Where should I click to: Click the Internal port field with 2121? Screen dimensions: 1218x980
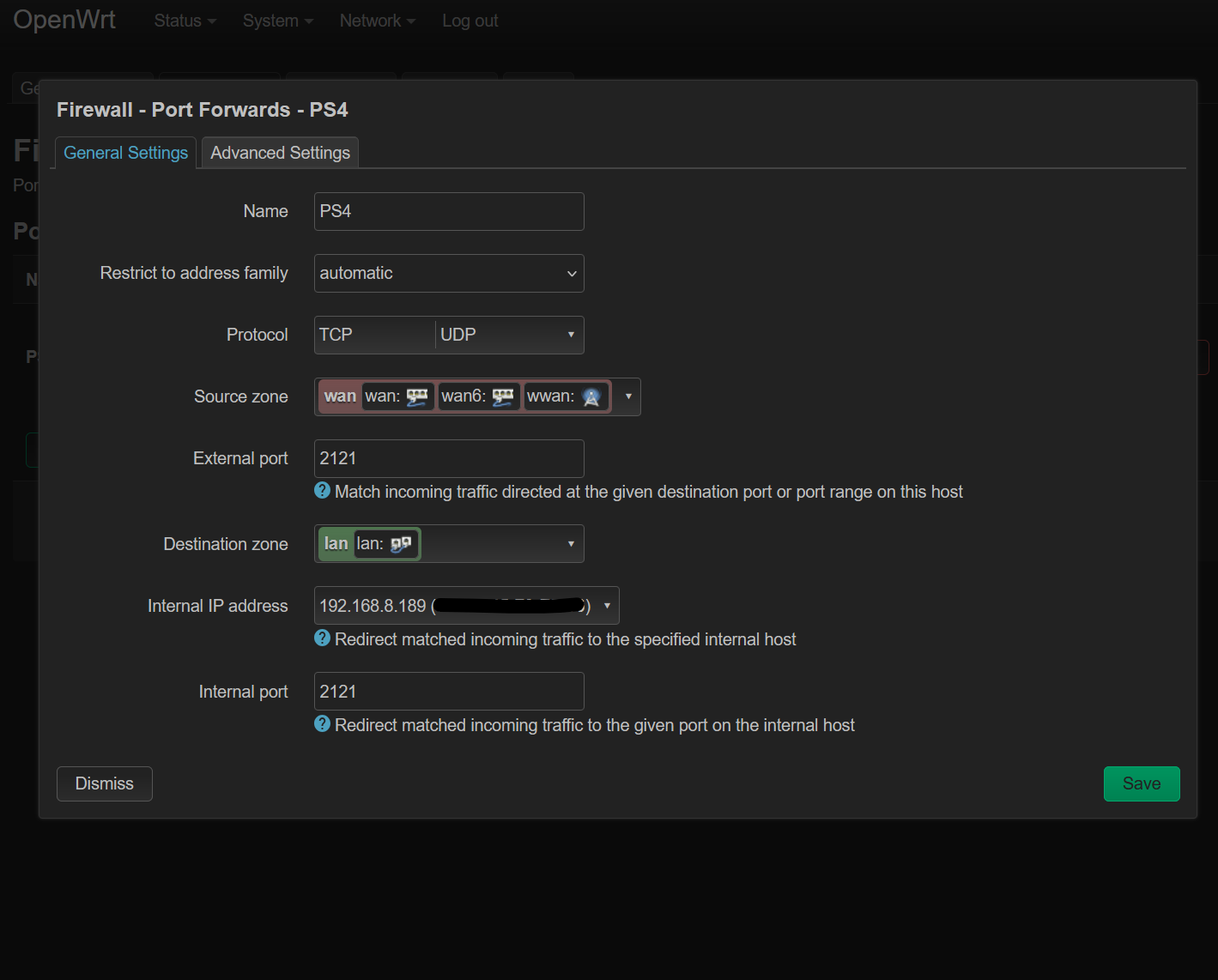pyautogui.click(x=449, y=692)
